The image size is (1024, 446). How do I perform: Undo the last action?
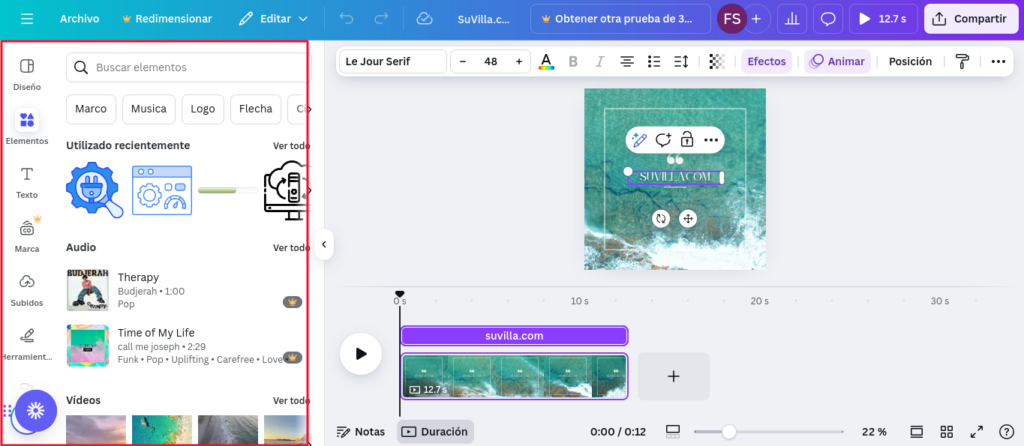pos(346,19)
